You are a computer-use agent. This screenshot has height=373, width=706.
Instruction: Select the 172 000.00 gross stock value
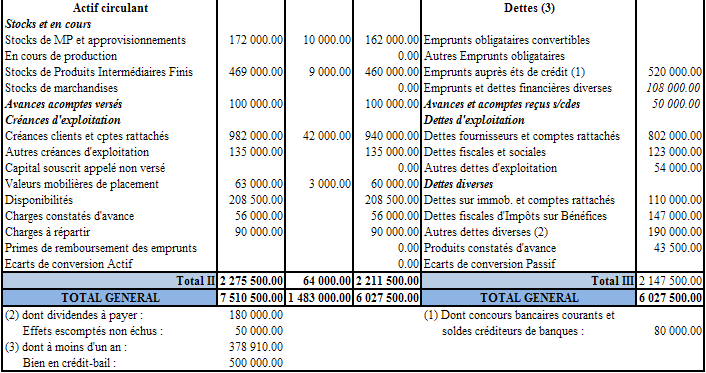[x=256, y=40]
